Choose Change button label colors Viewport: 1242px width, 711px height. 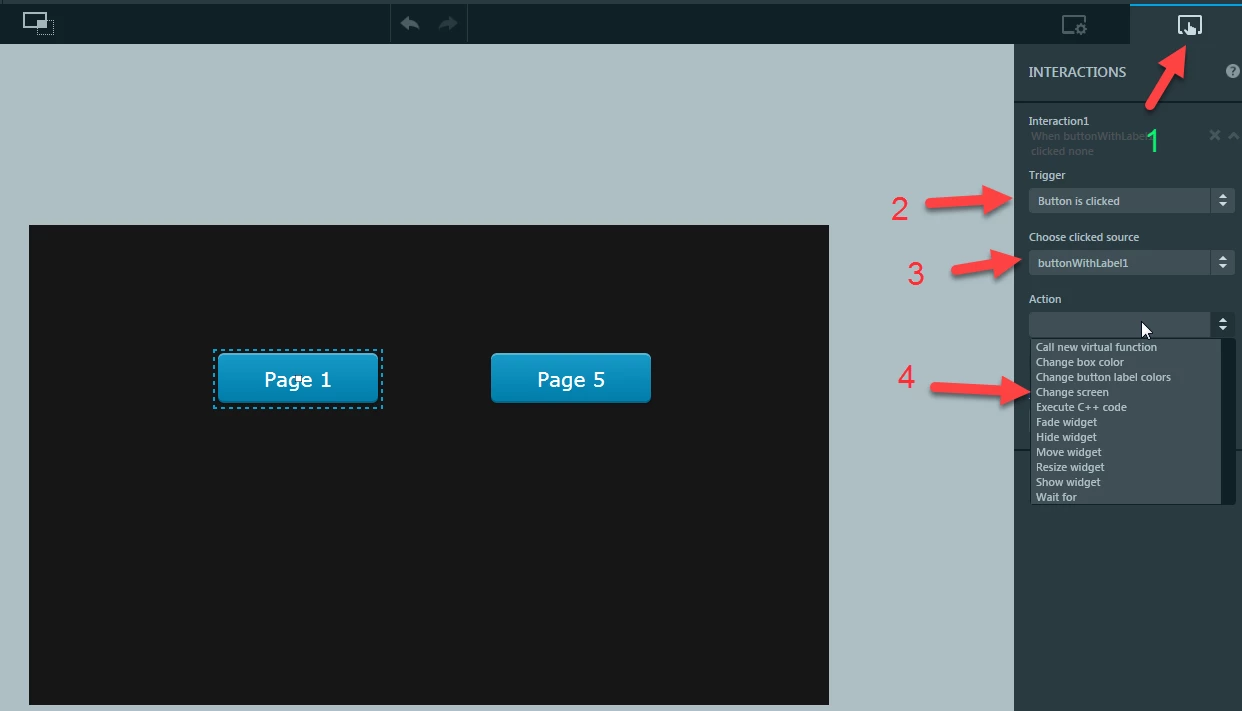coord(1103,377)
